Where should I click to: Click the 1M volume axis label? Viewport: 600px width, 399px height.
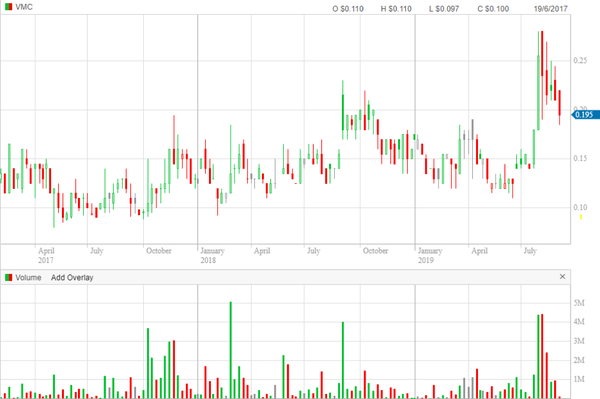coord(579,379)
